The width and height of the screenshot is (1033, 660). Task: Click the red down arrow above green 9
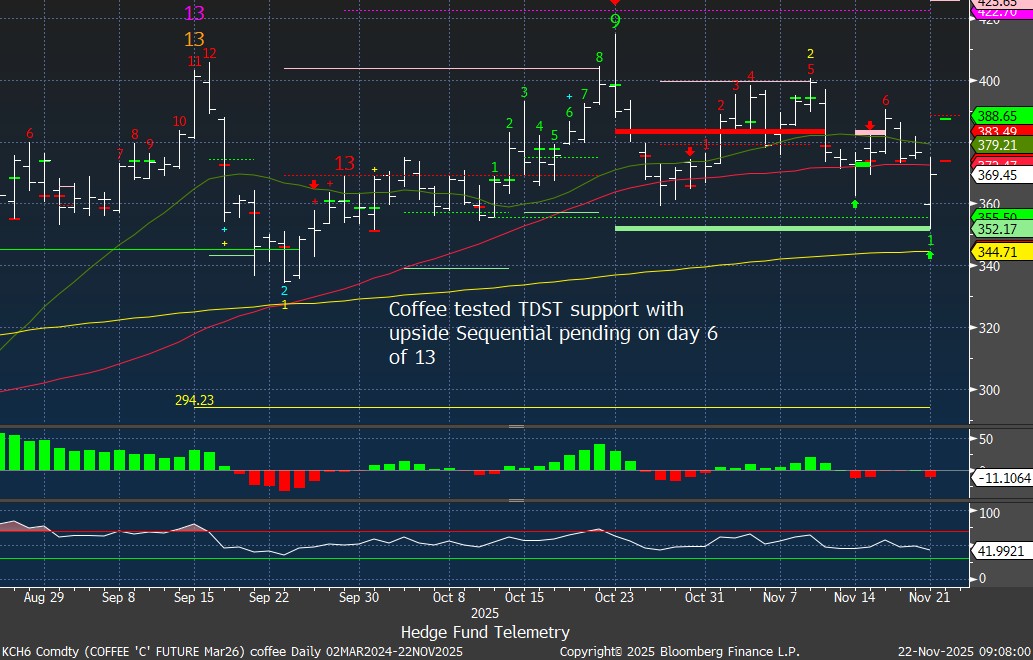click(615, 4)
